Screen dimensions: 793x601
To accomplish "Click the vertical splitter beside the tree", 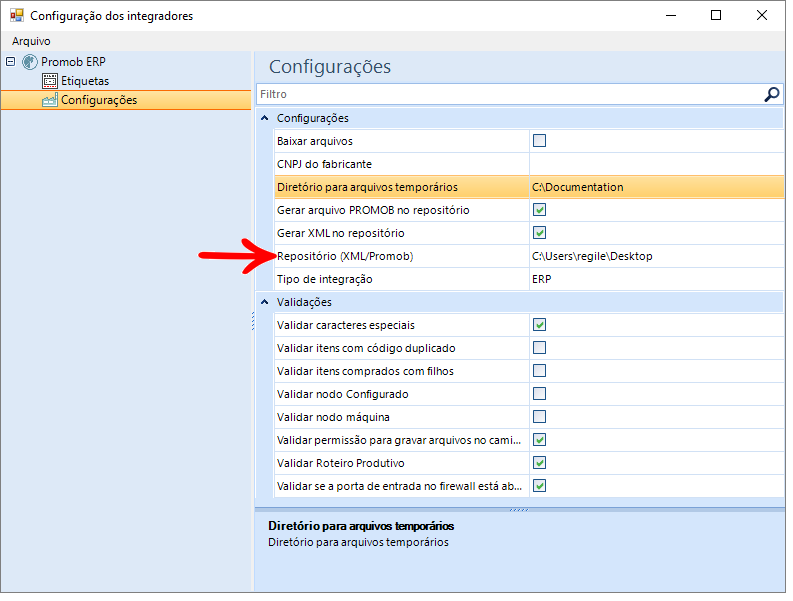I will coord(253,321).
